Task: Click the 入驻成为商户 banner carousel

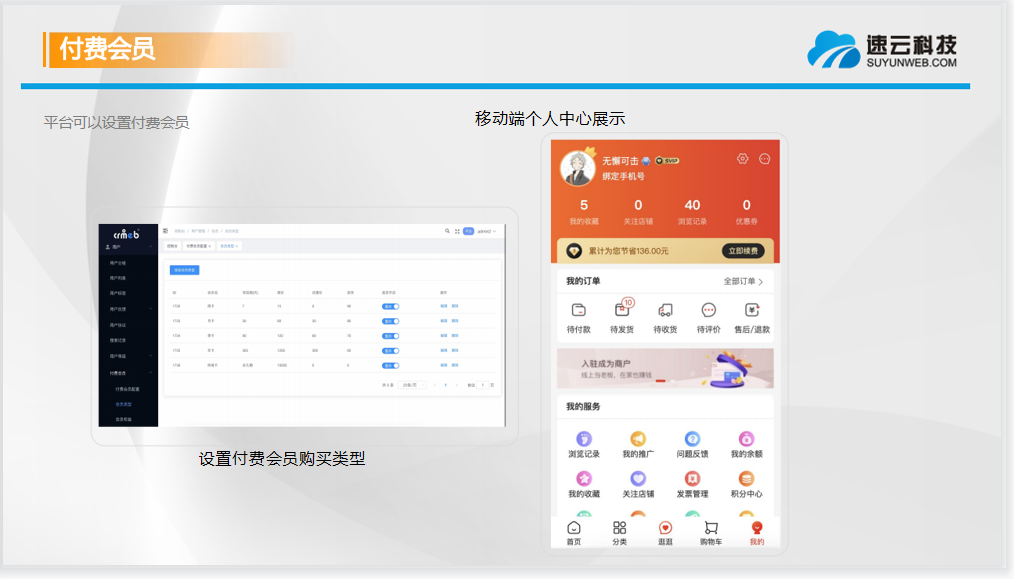Action: point(664,368)
